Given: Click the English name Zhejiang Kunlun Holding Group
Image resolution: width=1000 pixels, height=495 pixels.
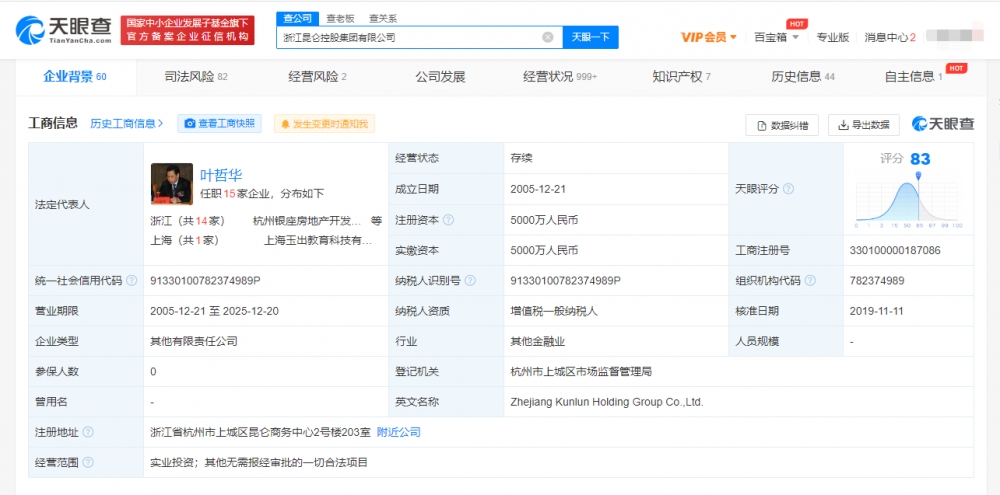Looking at the screenshot, I should 607,403.
